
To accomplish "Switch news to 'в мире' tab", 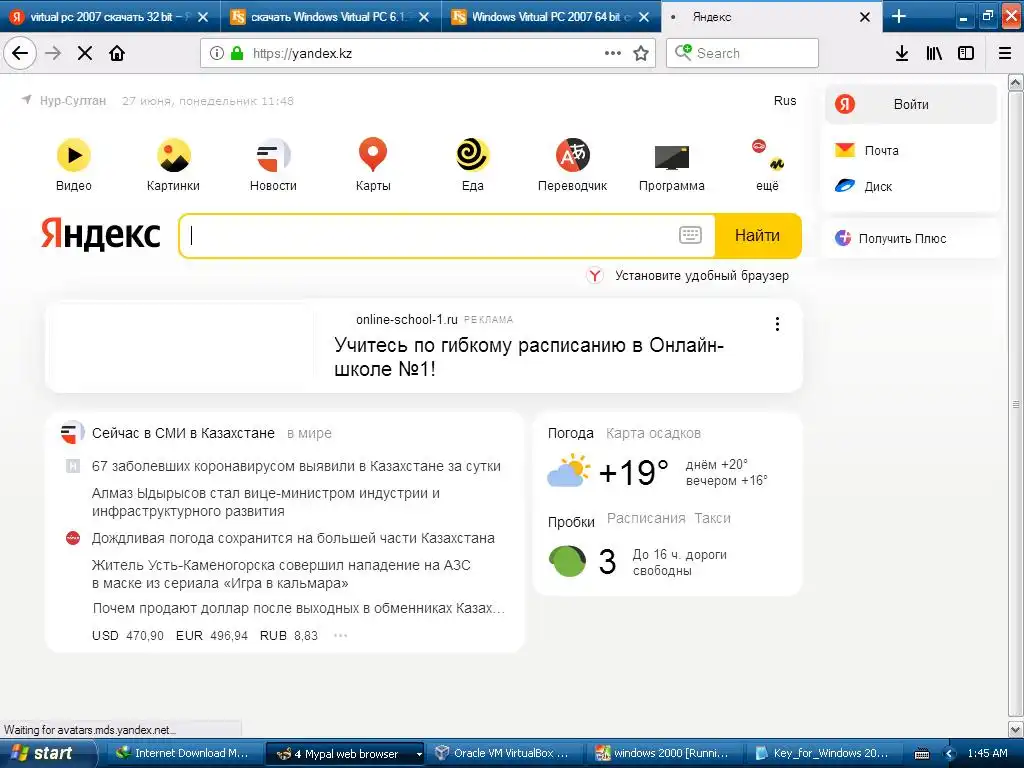I will click(310, 433).
